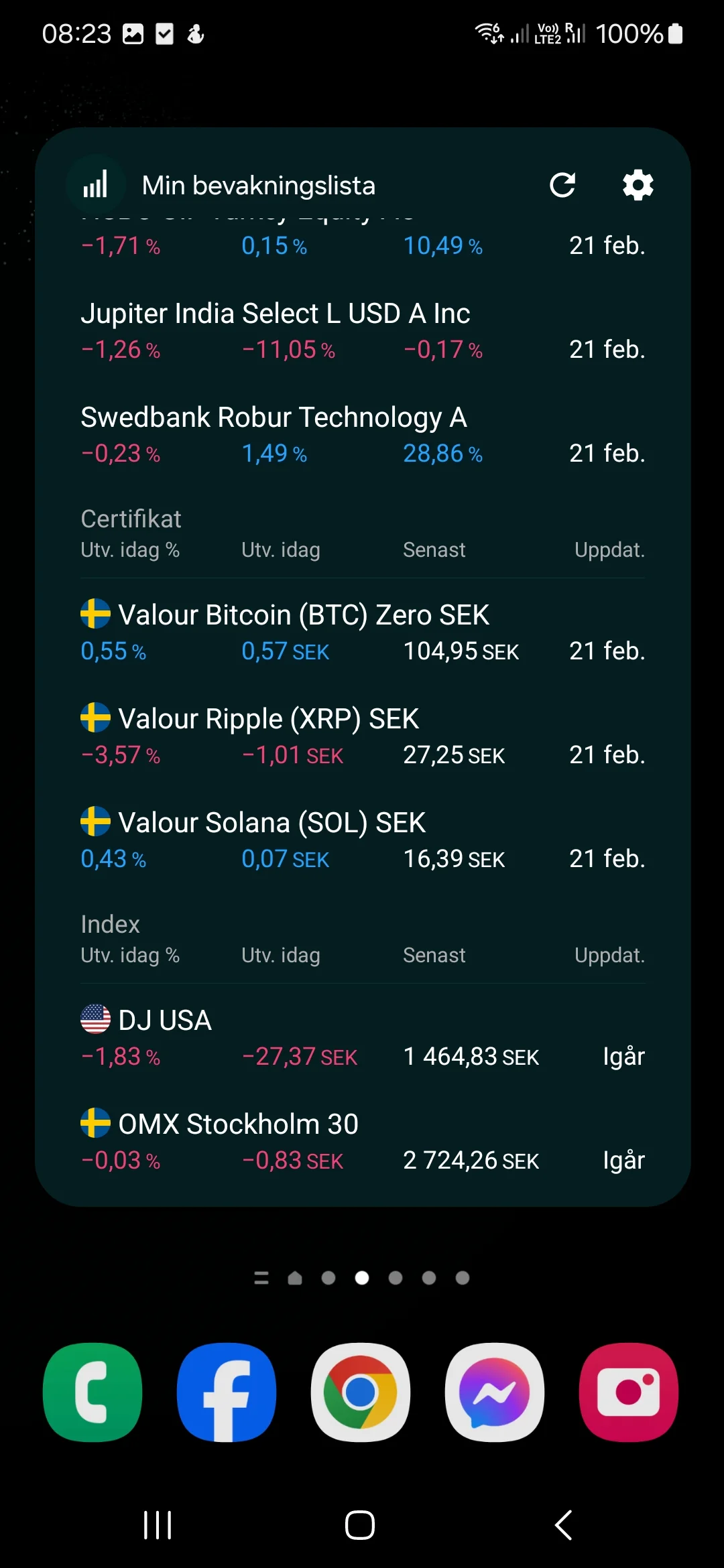Open the red Camera app
The height and width of the screenshot is (1568, 724).
point(629,1392)
